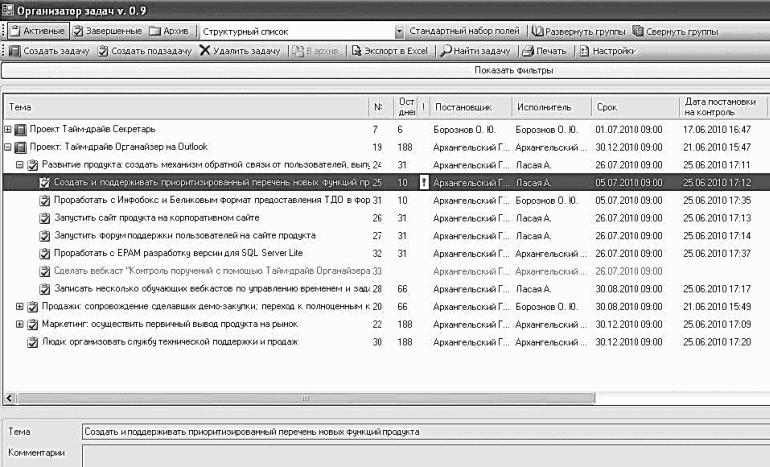The image size is (770, 467).
Task: Switch to the Архив tab
Action: (x=169, y=31)
